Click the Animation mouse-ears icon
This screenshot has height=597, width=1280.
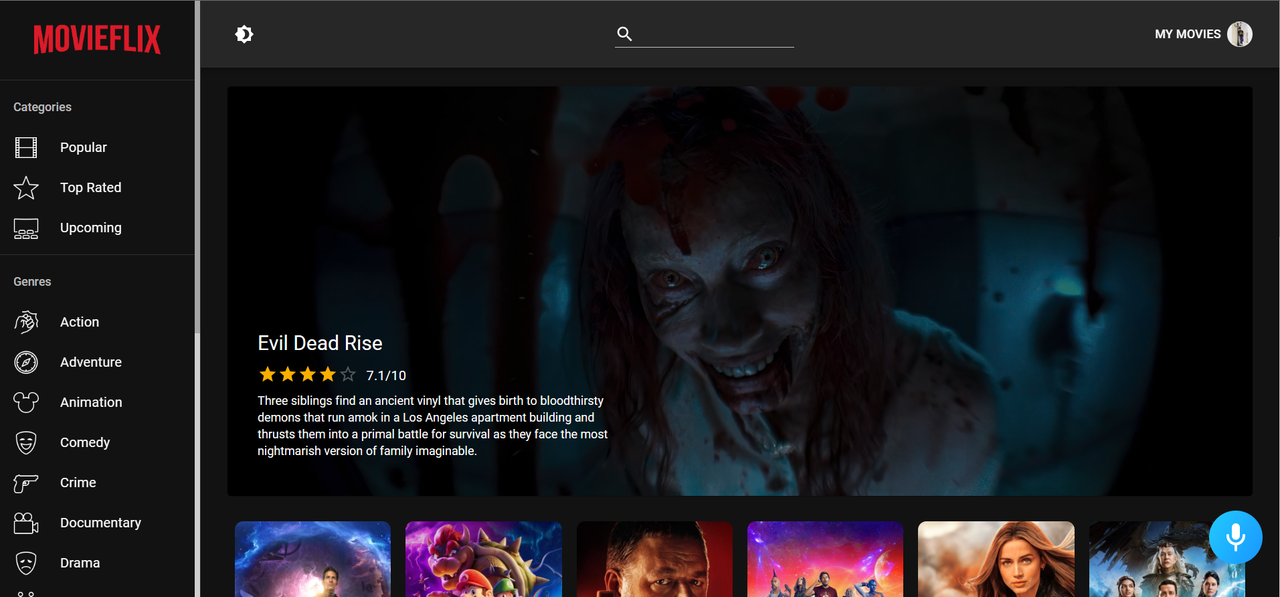pos(26,402)
